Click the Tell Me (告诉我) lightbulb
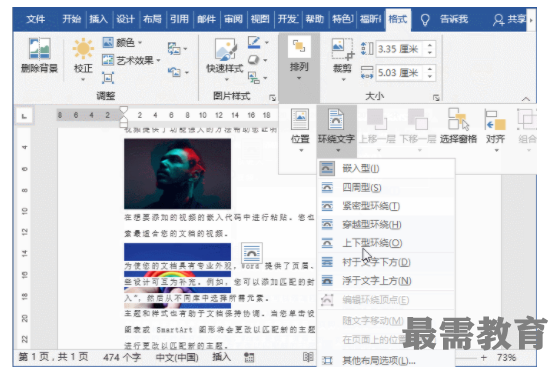Image resolution: width=554 pixels, height=373 pixels. (425, 20)
